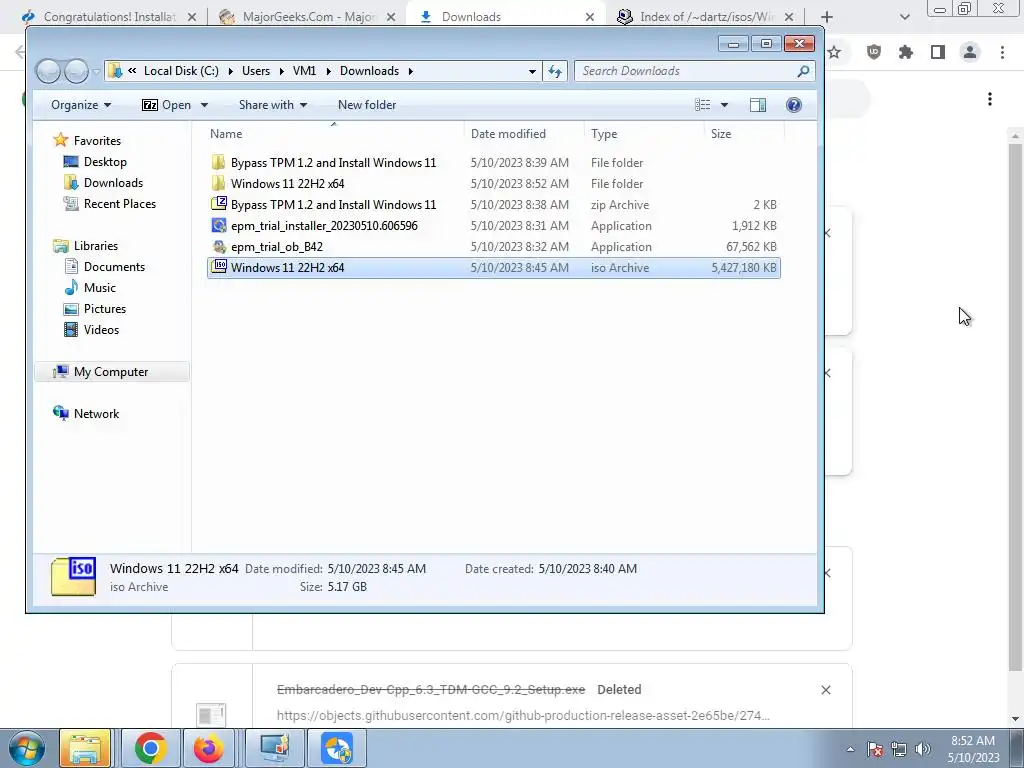The image size is (1024, 768).
Task: Click the volume speaker tray icon
Action: [x=923, y=749]
